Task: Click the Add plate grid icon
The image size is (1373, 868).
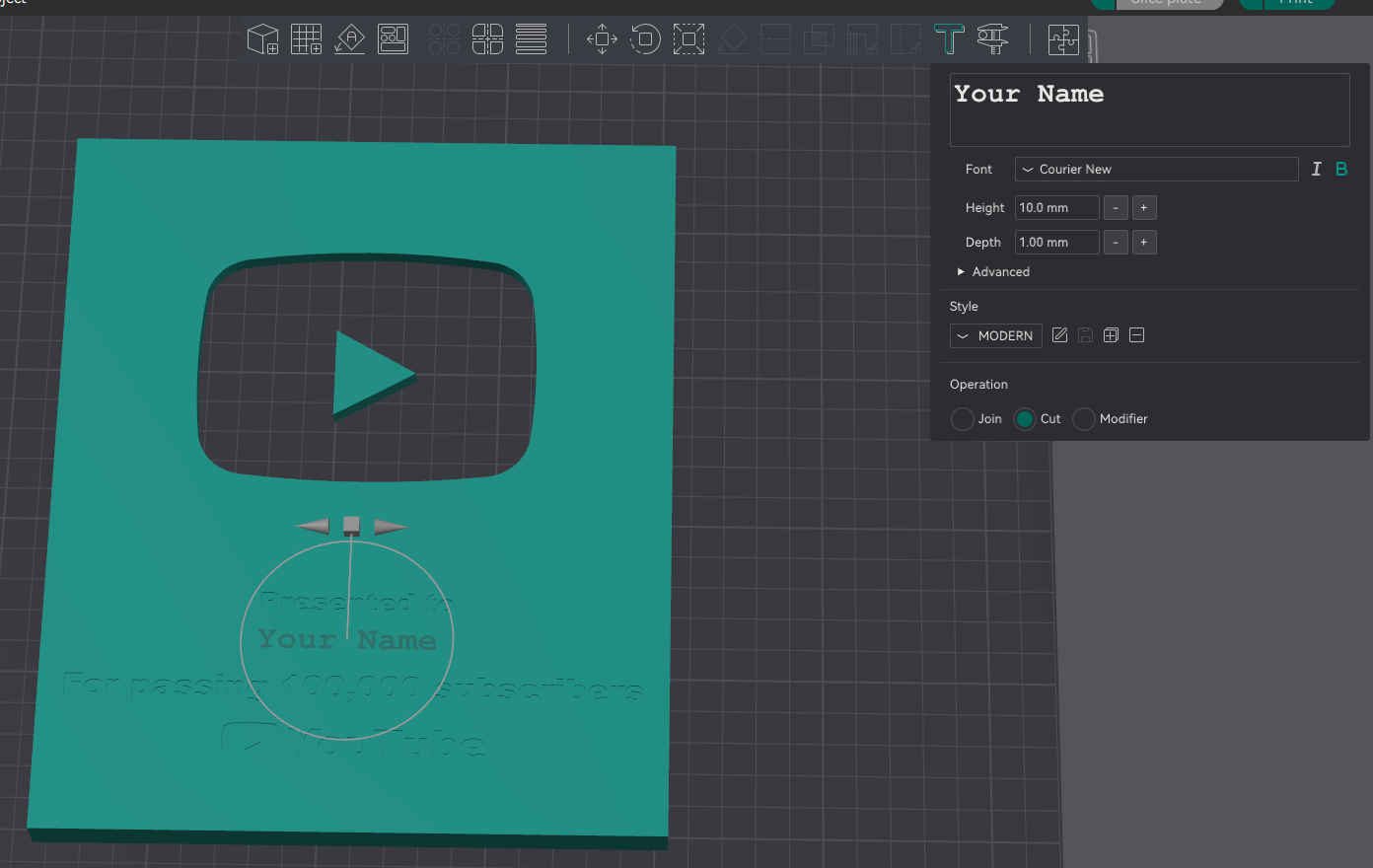Action: coord(306,39)
